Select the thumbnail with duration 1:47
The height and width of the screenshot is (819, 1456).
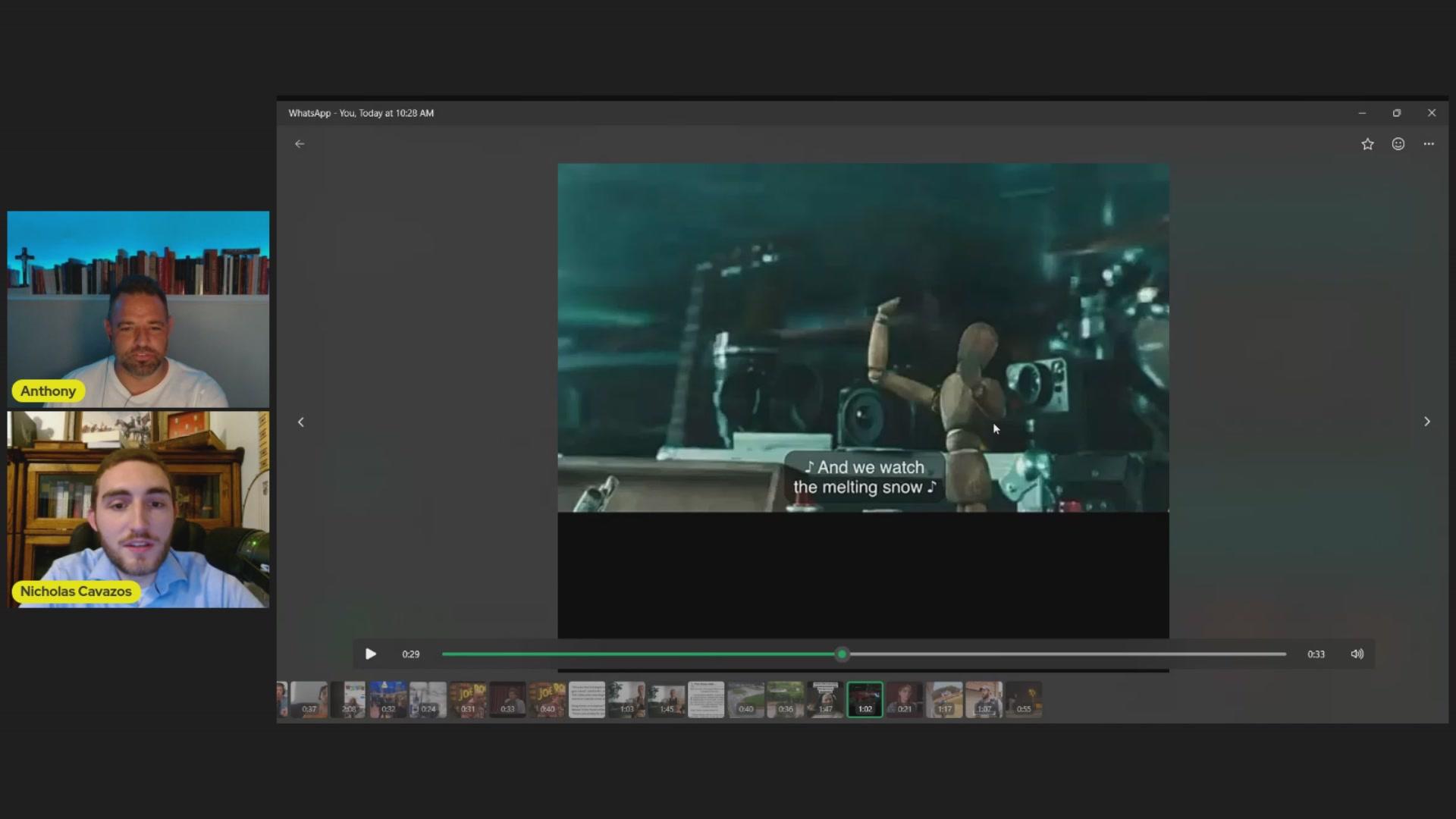pos(825,699)
